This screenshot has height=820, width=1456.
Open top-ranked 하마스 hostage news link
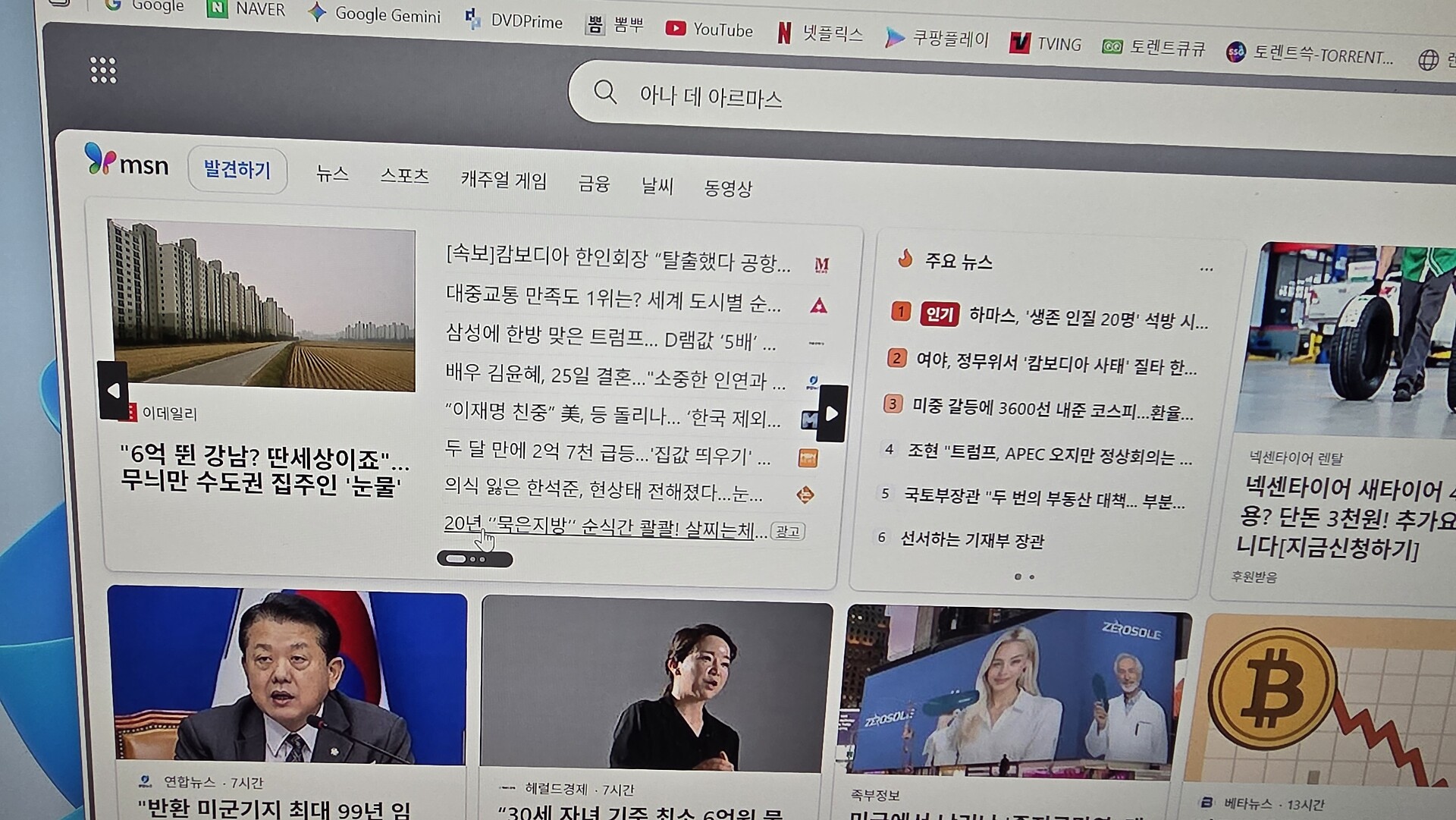coord(1087,319)
